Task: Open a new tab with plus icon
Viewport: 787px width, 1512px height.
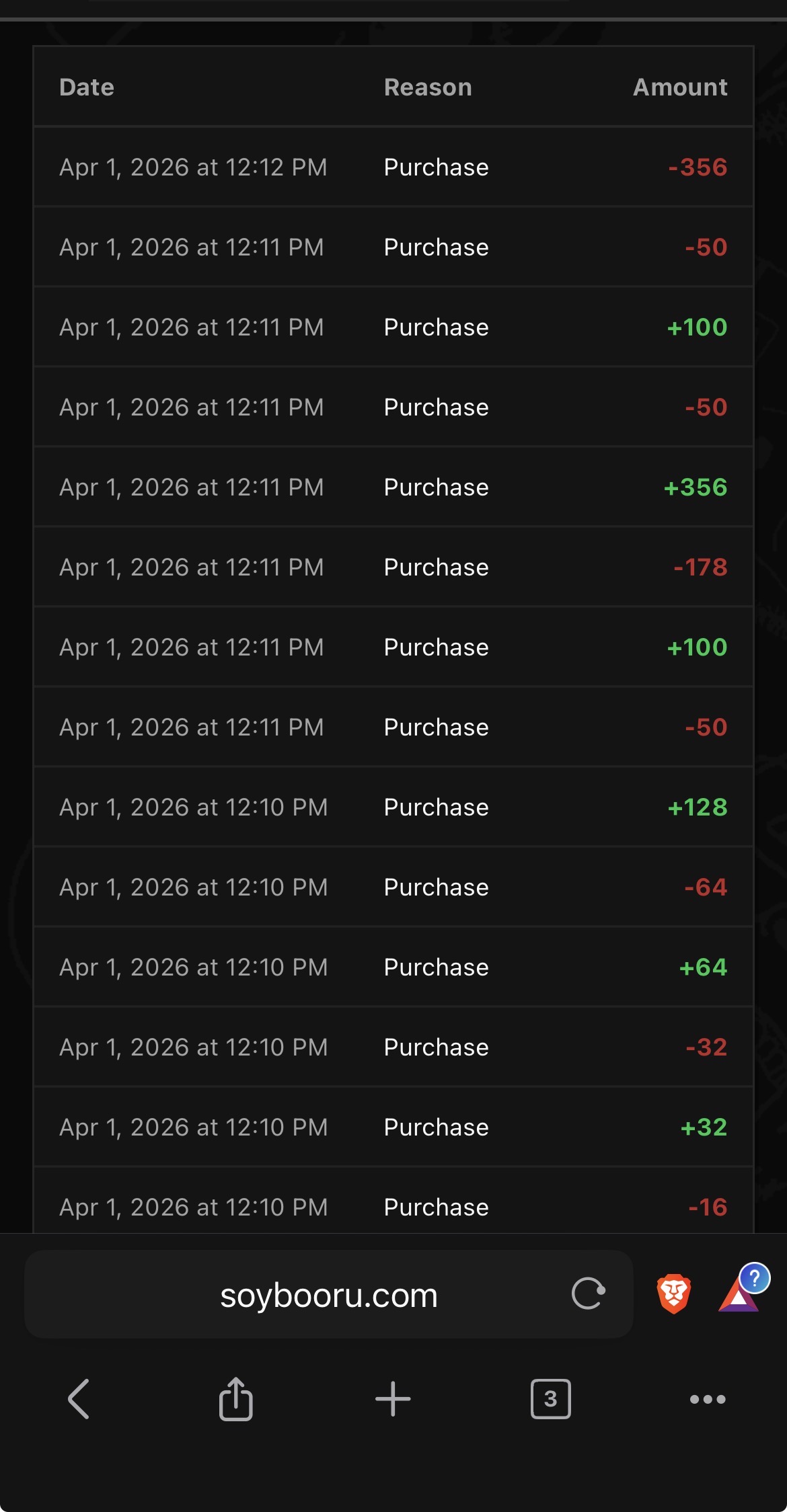Action: [x=393, y=1399]
